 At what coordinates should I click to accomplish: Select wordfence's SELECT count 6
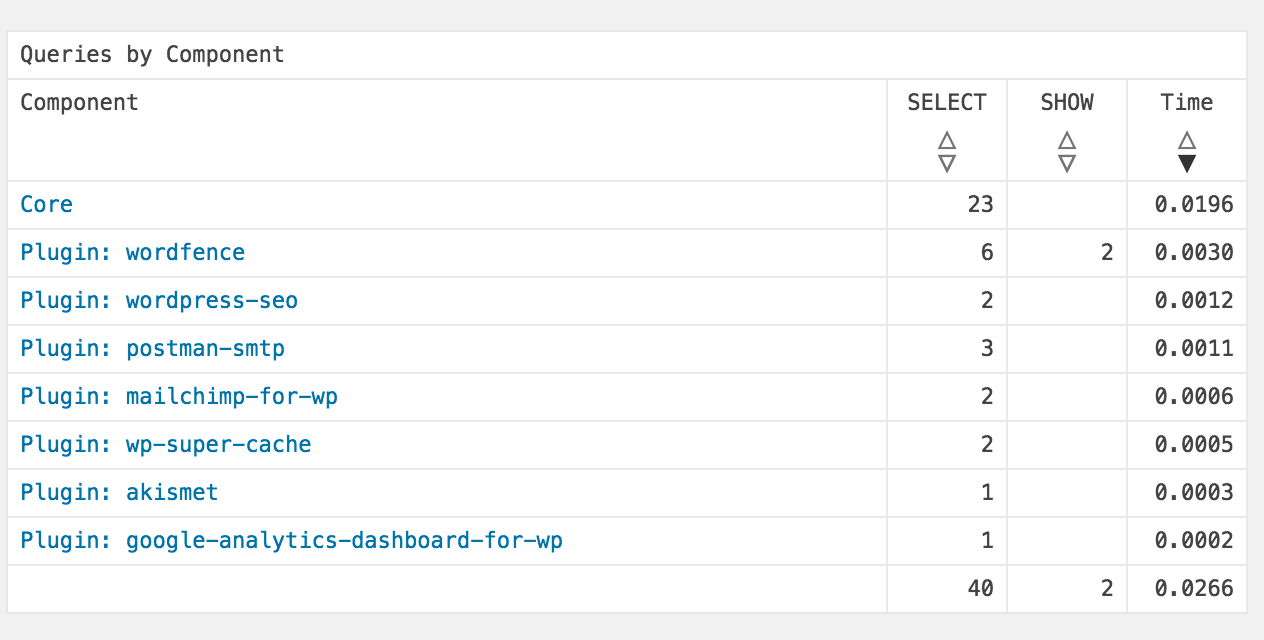(x=987, y=253)
